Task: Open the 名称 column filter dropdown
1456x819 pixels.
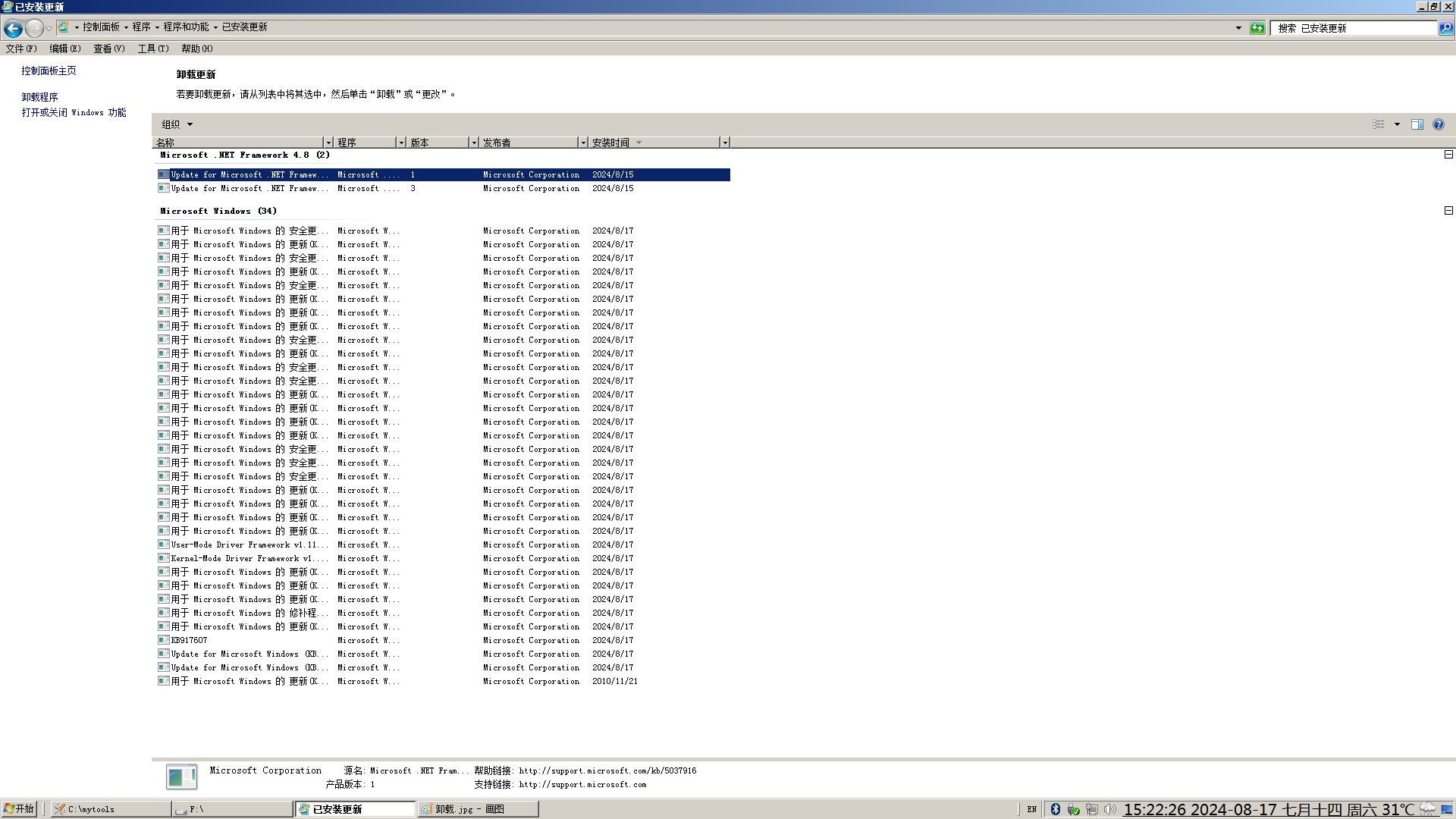Action: click(328, 143)
